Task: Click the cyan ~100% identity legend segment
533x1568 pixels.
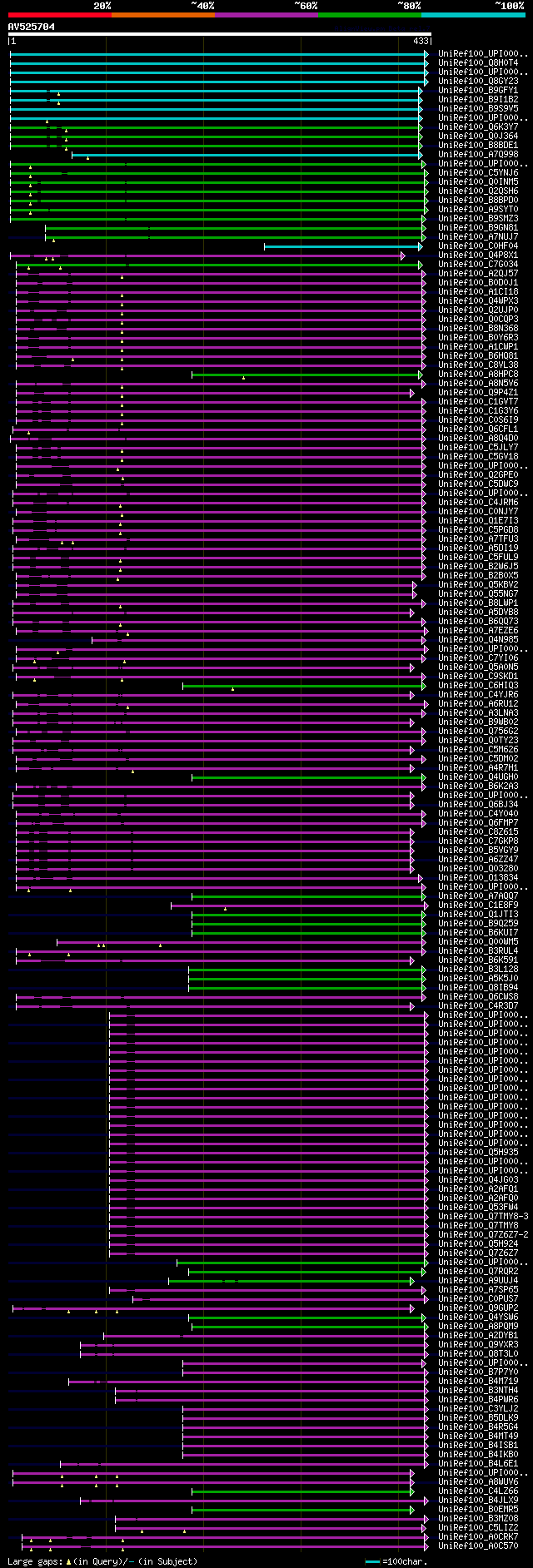Action: point(473,15)
